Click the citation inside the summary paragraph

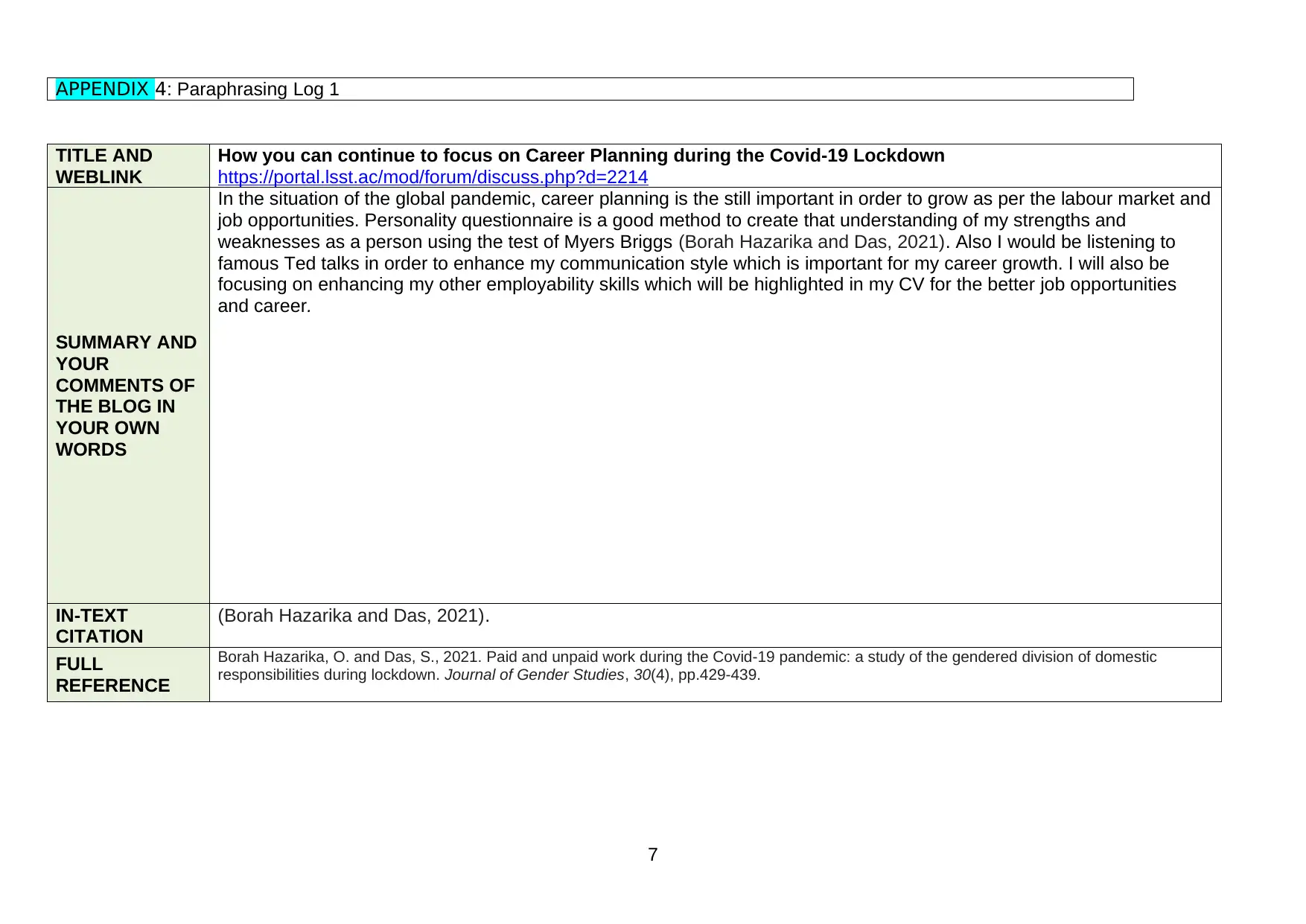click(x=812, y=242)
